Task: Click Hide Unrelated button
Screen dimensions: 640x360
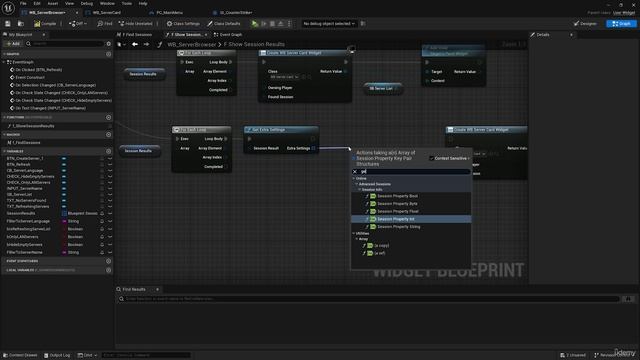Action: (x=136, y=24)
